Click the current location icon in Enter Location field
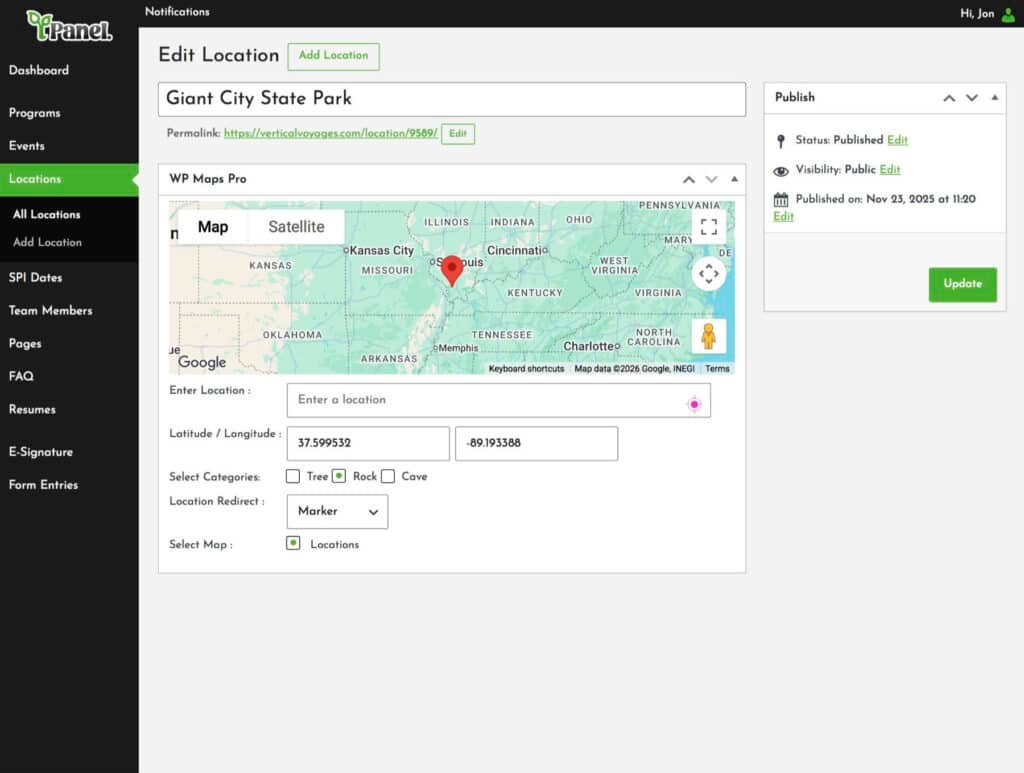The width and height of the screenshot is (1024, 773). (x=694, y=404)
